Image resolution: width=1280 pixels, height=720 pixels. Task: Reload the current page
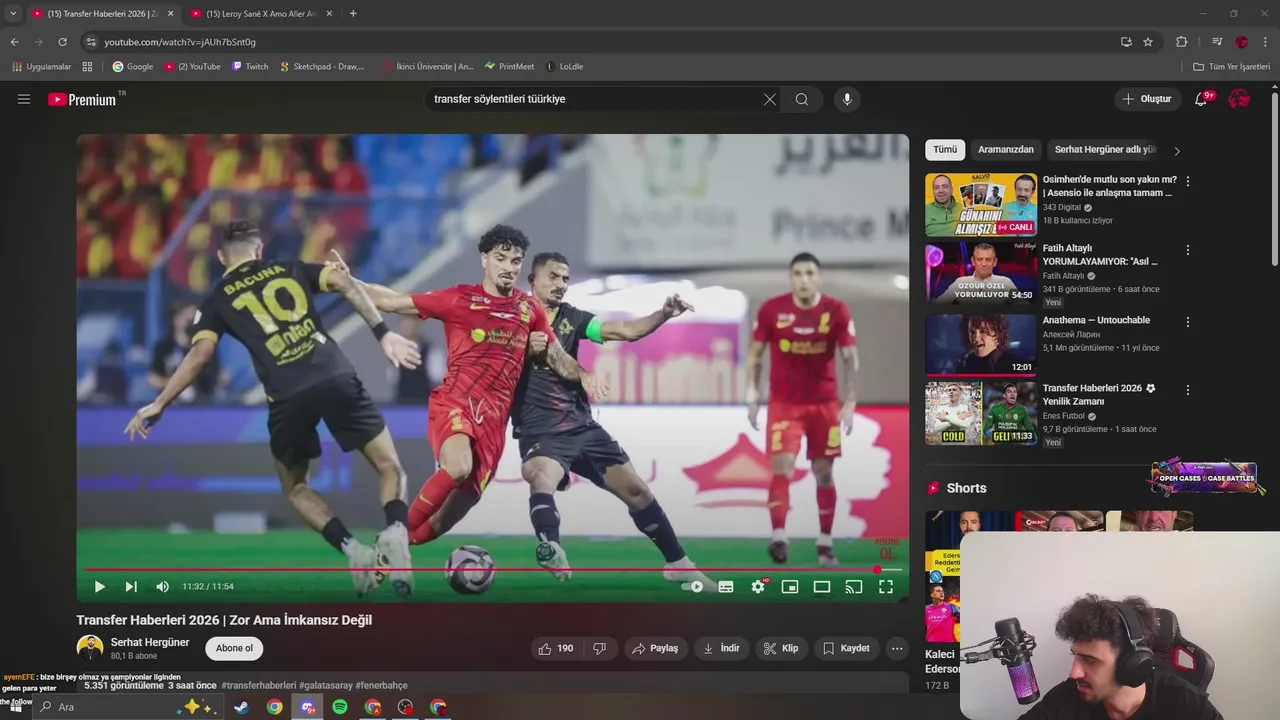coord(62,42)
